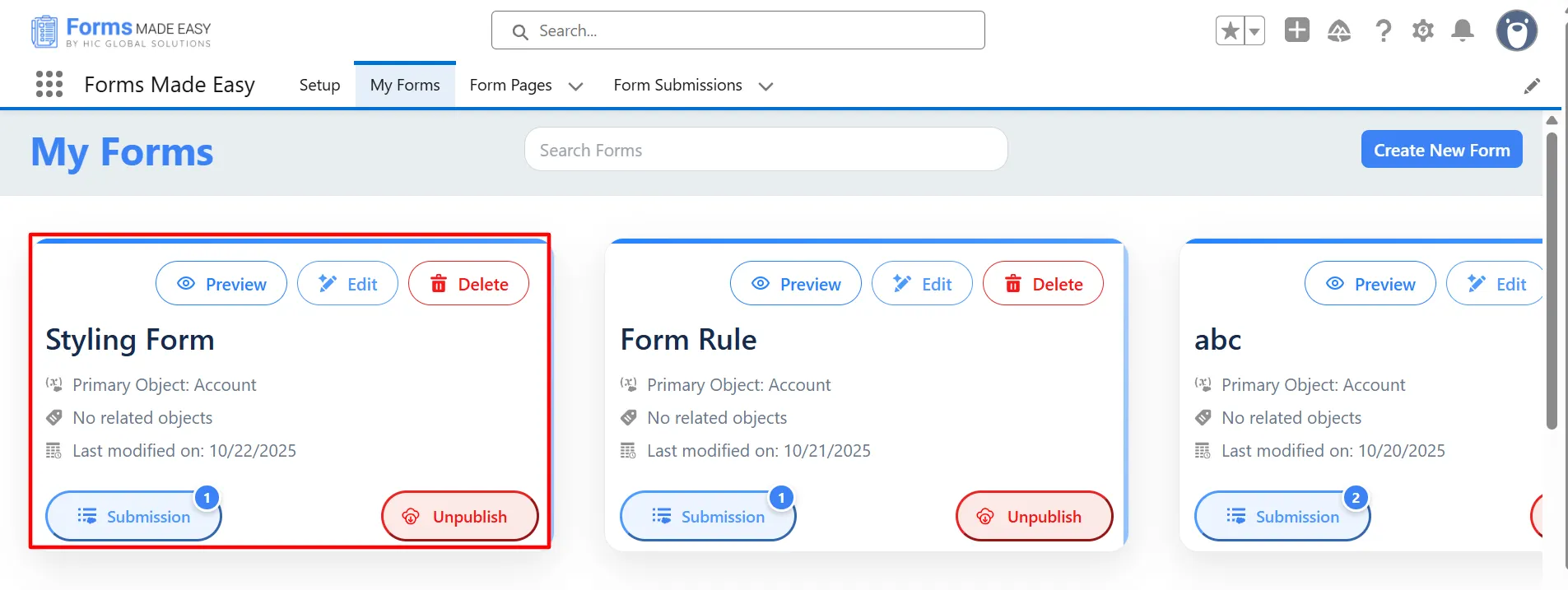The width and height of the screenshot is (1568, 590).
Task: Click the Create New Form button
Action: coord(1441,150)
